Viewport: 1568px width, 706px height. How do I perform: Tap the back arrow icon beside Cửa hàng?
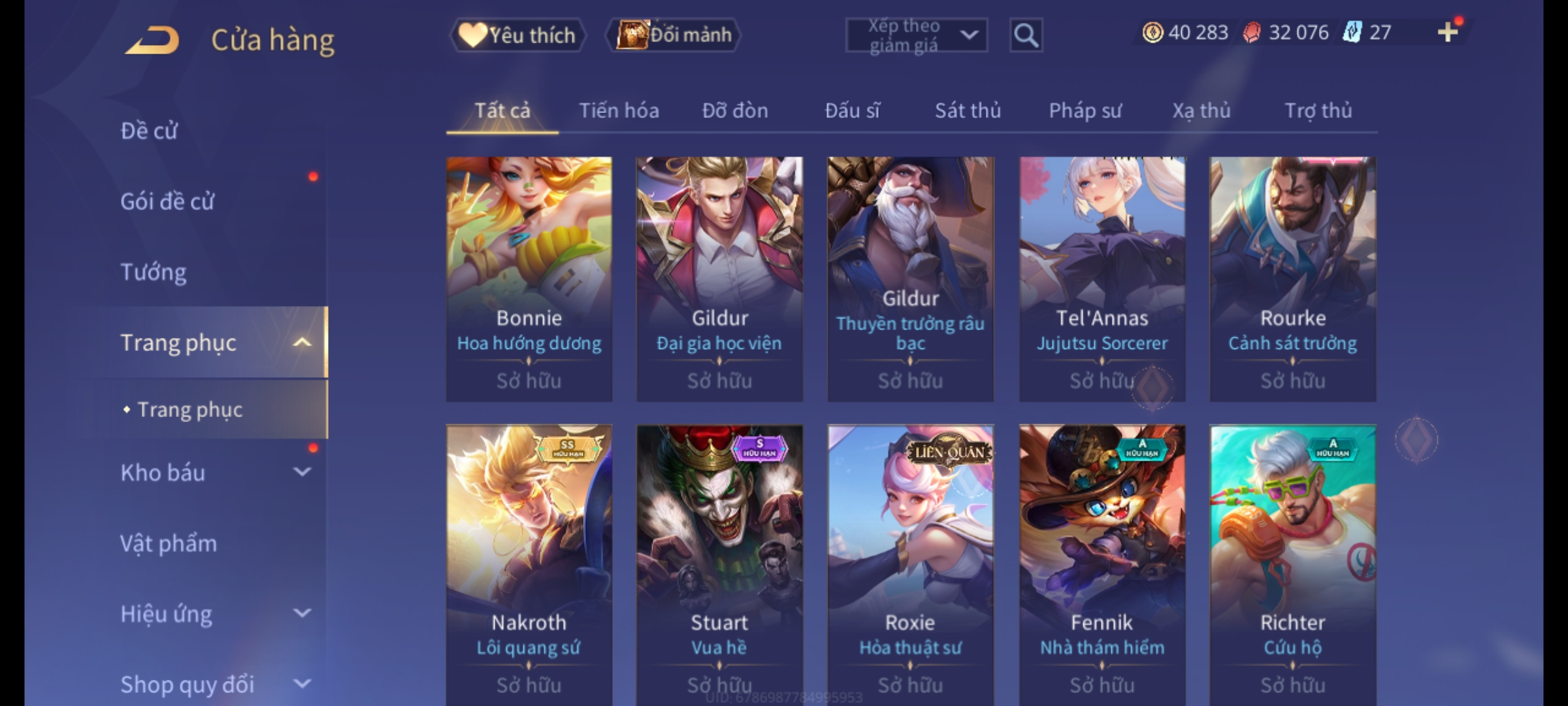tap(154, 40)
